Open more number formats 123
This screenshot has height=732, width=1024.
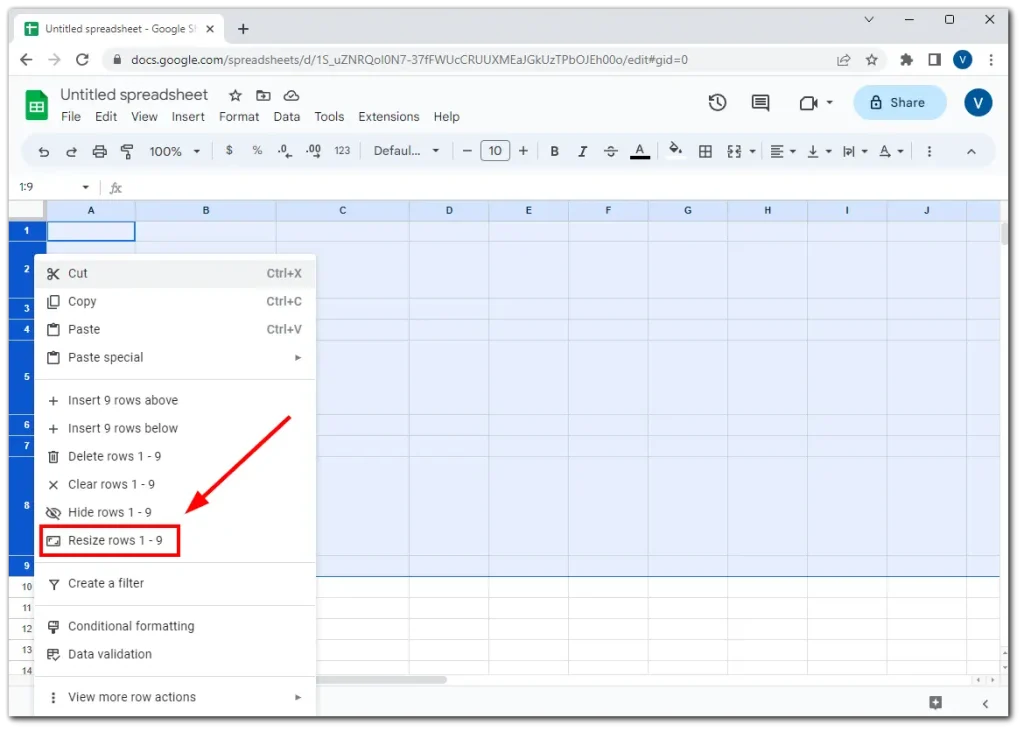tap(342, 151)
